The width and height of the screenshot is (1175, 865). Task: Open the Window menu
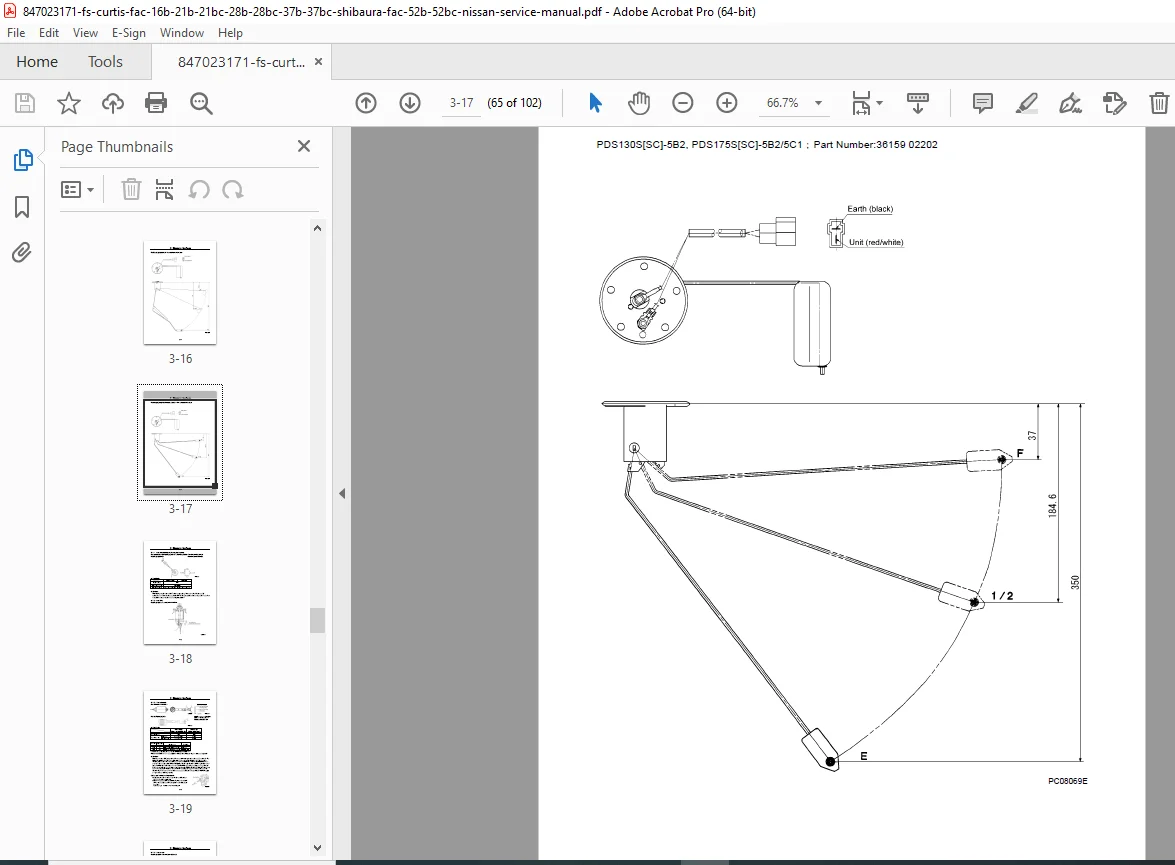click(181, 33)
